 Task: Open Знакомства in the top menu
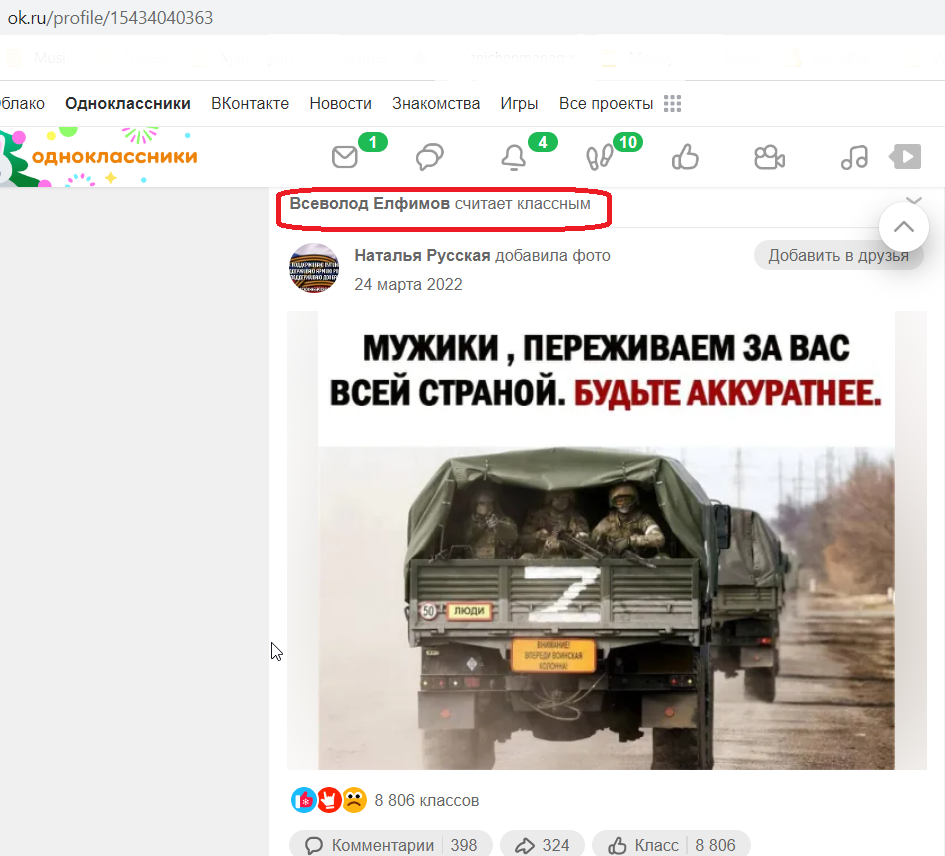point(436,104)
